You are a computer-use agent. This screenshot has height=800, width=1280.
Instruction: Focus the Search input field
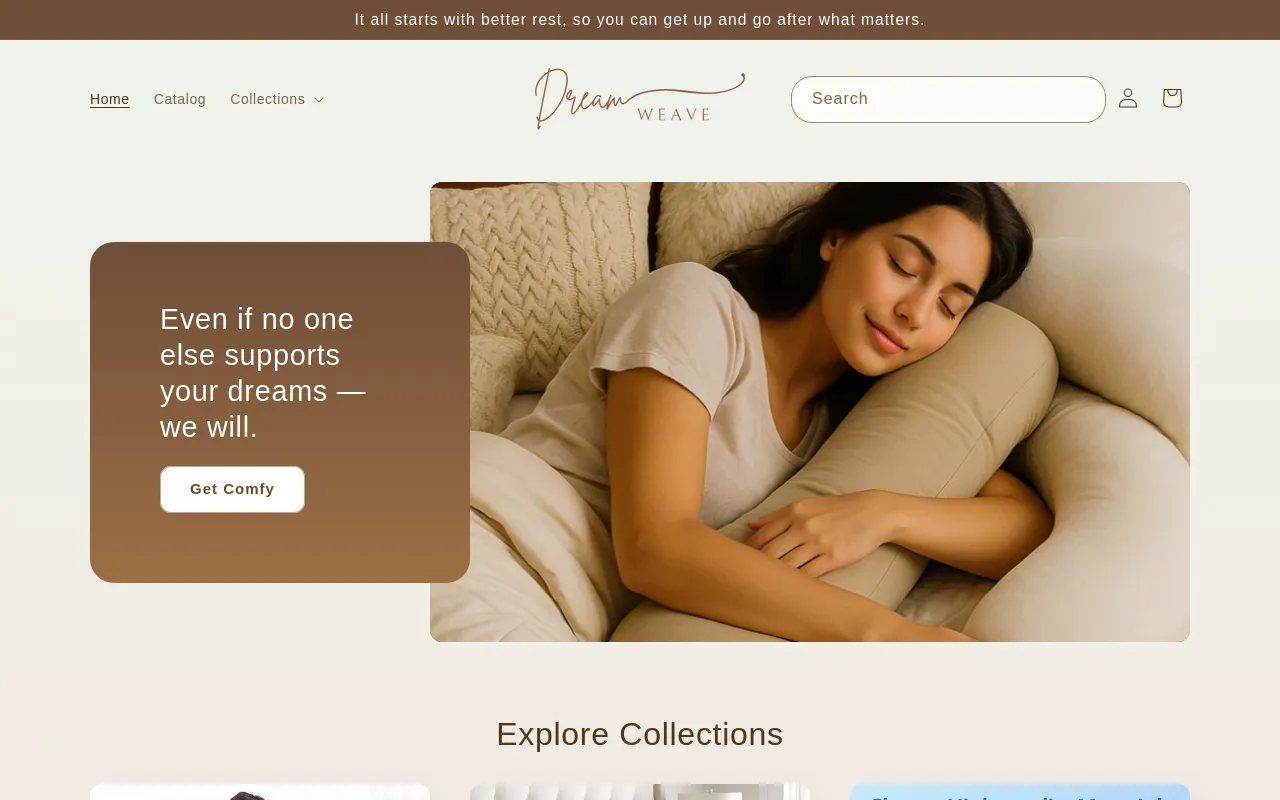coord(948,99)
